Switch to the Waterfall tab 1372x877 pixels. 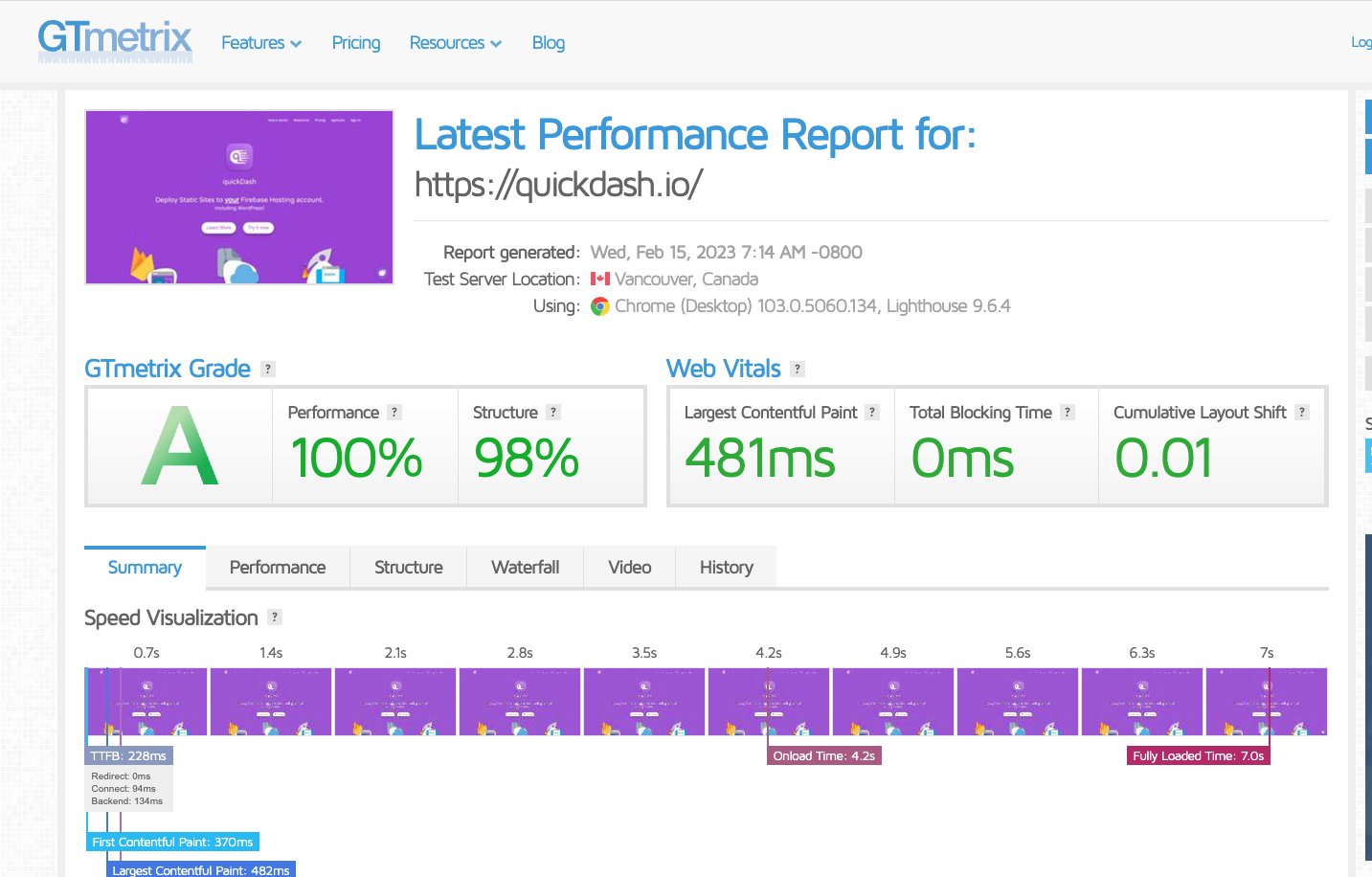click(525, 567)
